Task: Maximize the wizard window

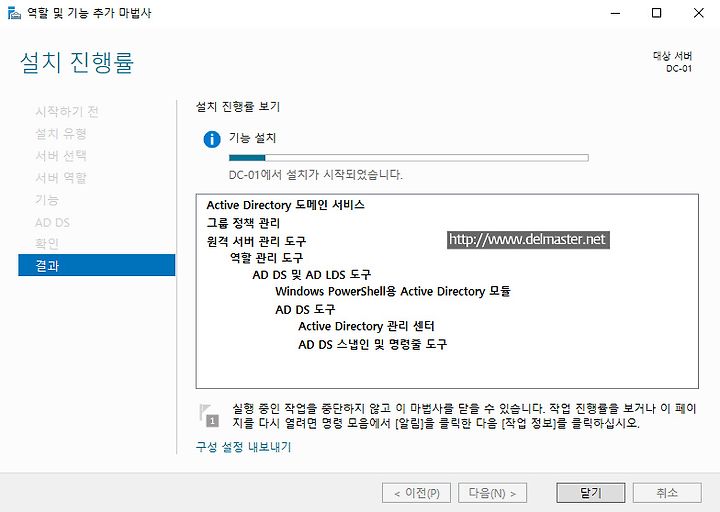Action: (x=657, y=13)
